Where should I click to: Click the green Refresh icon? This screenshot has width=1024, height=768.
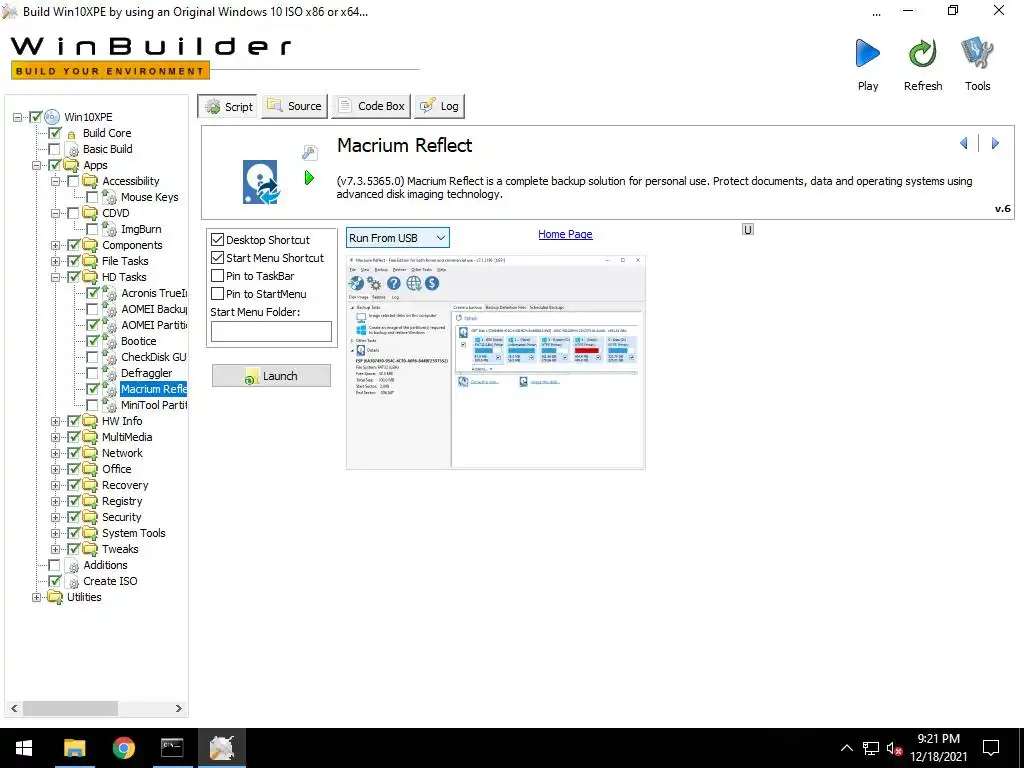pos(922,54)
